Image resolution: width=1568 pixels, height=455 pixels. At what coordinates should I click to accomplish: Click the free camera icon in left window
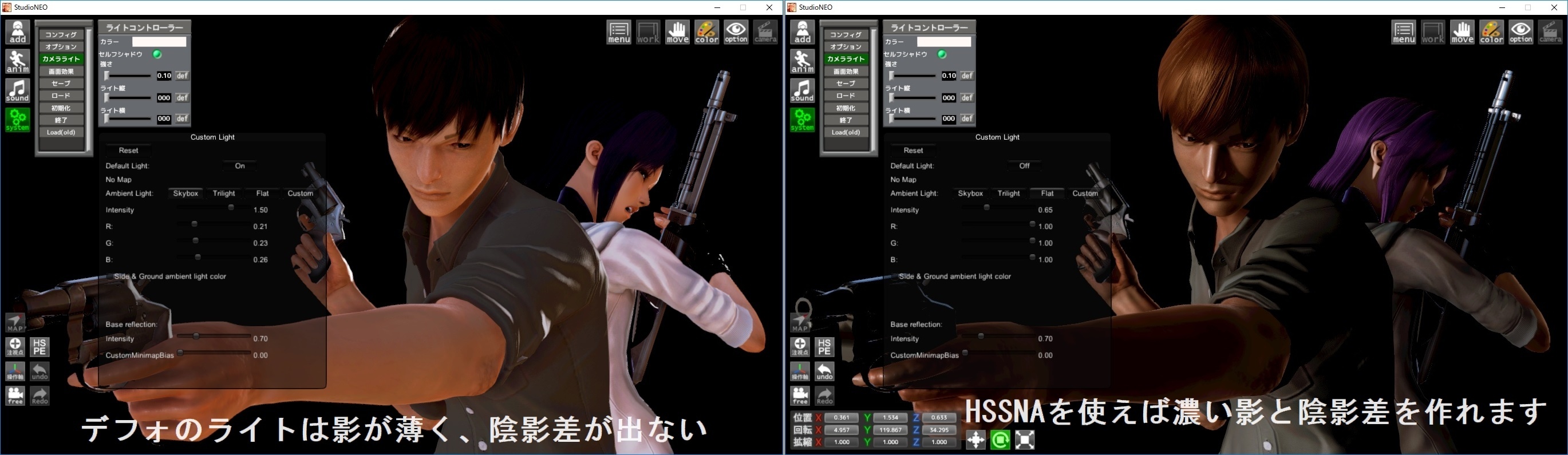pyautogui.click(x=15, y=395)
